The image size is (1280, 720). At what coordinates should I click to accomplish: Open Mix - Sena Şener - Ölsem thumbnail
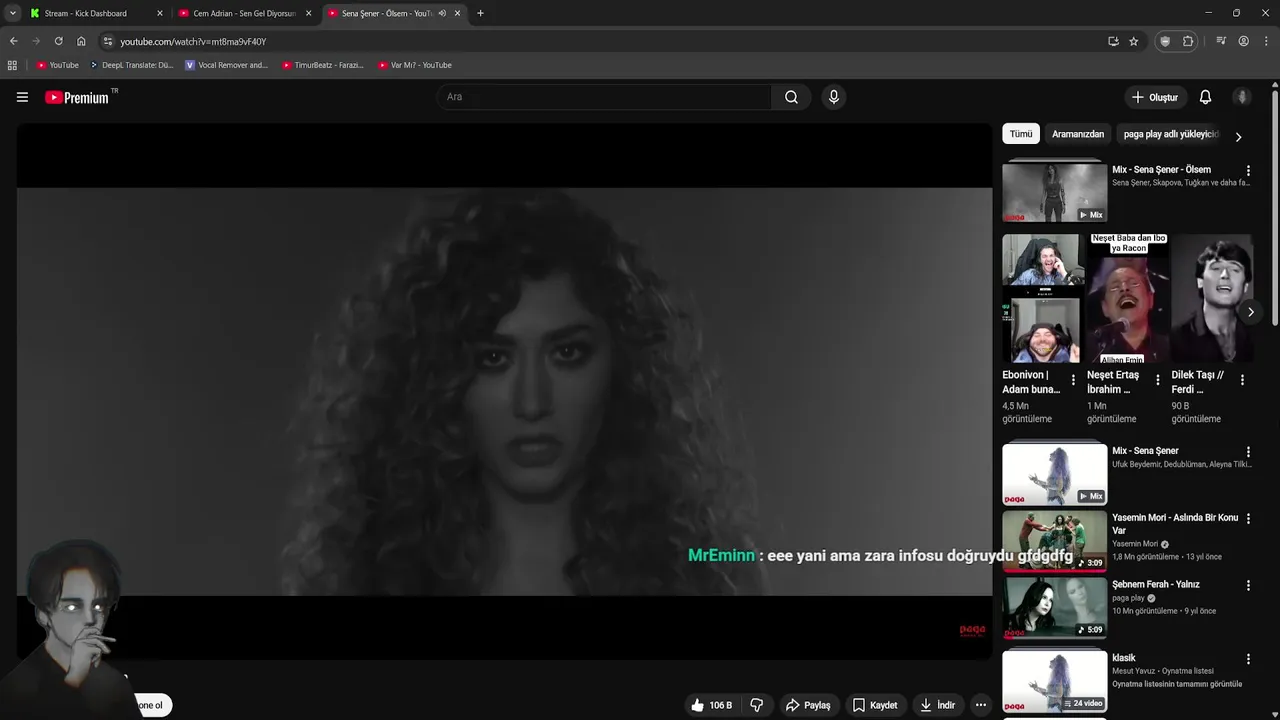1054,192
